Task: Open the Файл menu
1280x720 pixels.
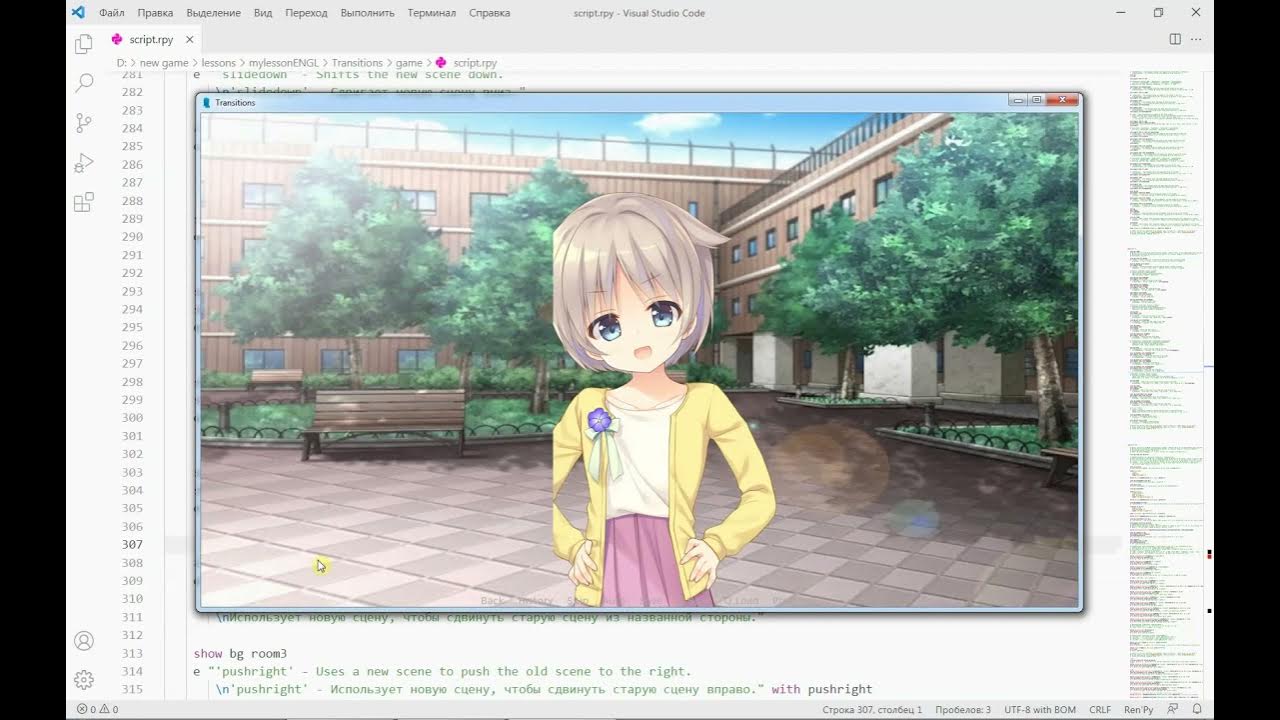Action: [x=112, y=13]
